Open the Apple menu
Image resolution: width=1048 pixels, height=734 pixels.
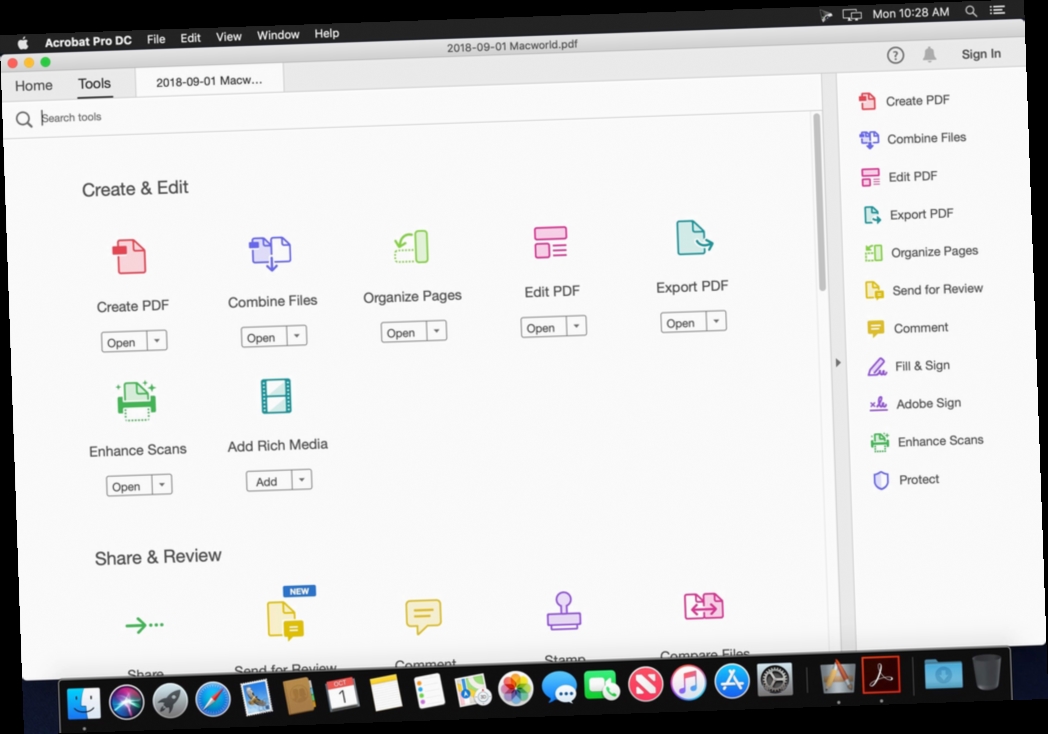pyautogui.click(x=23, y=43)
